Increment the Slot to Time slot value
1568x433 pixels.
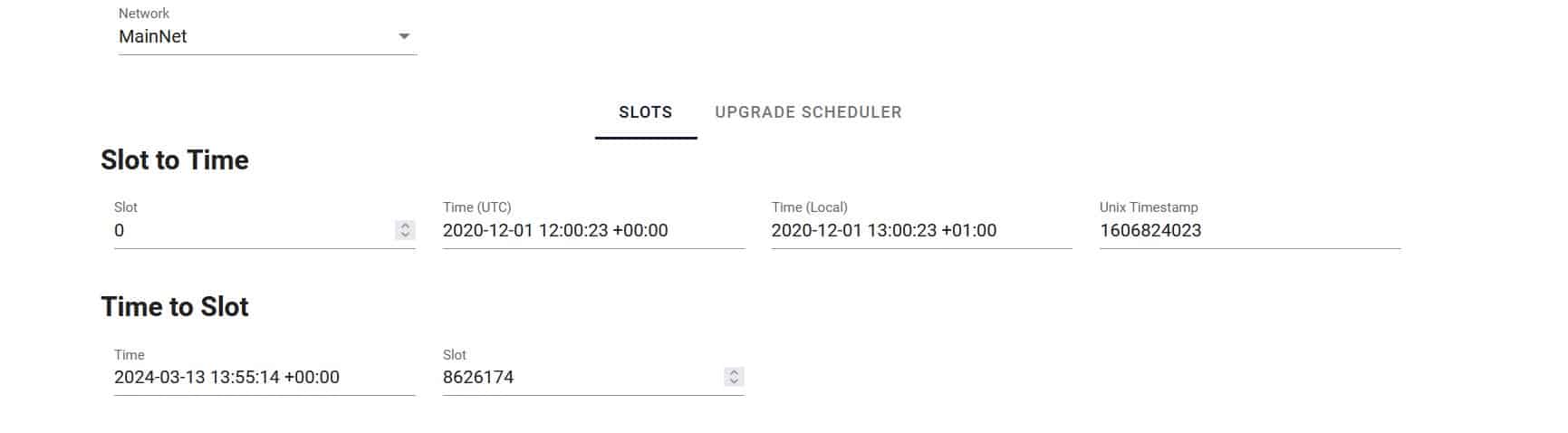click(x=406, y=226)
